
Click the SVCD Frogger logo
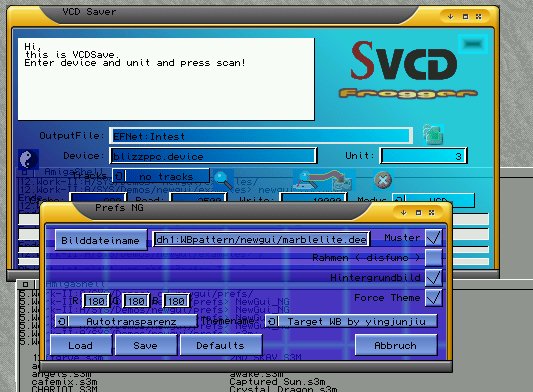pyautogui.click(x=408, y=69)
